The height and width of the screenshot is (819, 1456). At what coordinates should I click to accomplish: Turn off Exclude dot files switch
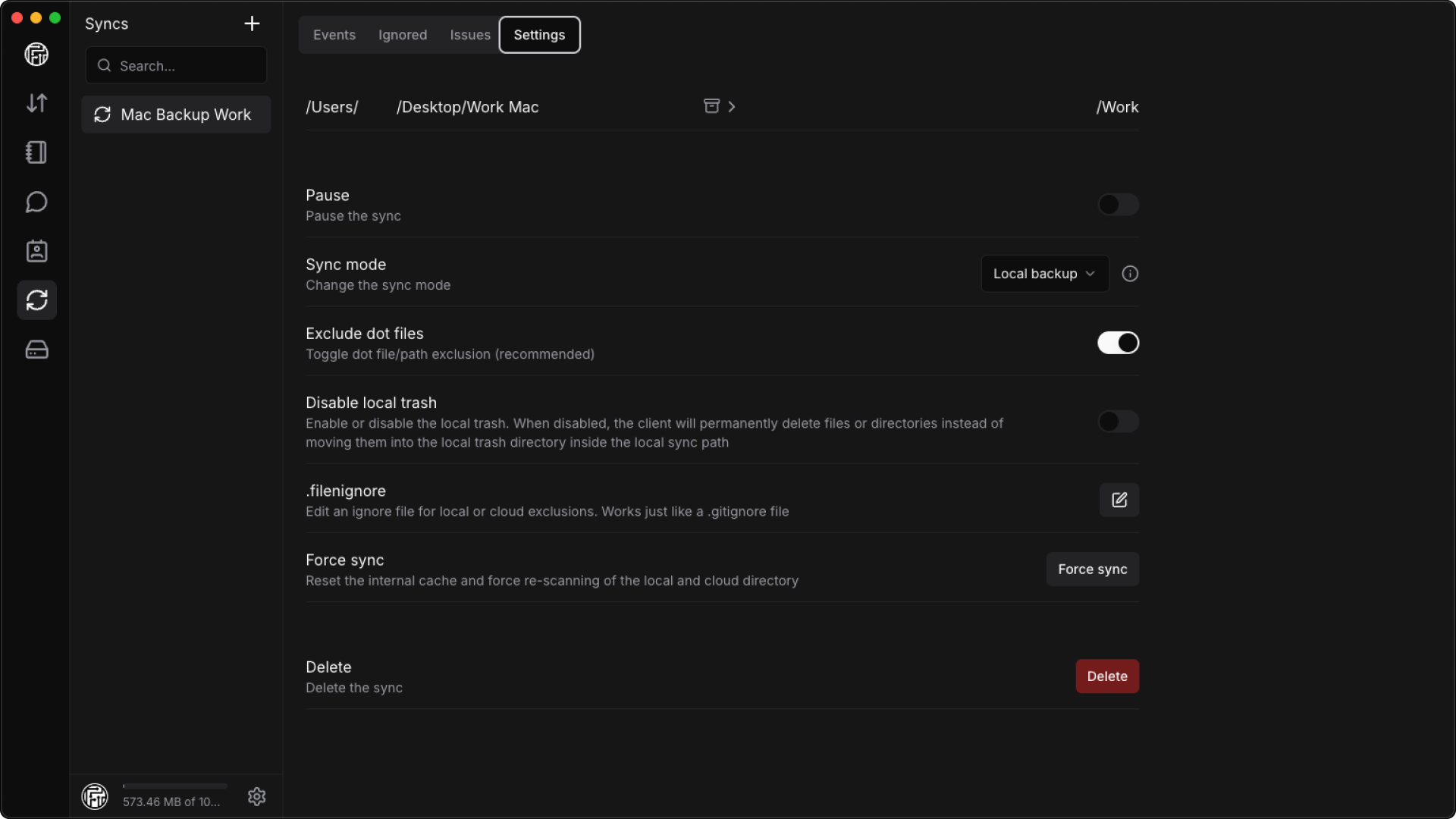pos(1118,343)
